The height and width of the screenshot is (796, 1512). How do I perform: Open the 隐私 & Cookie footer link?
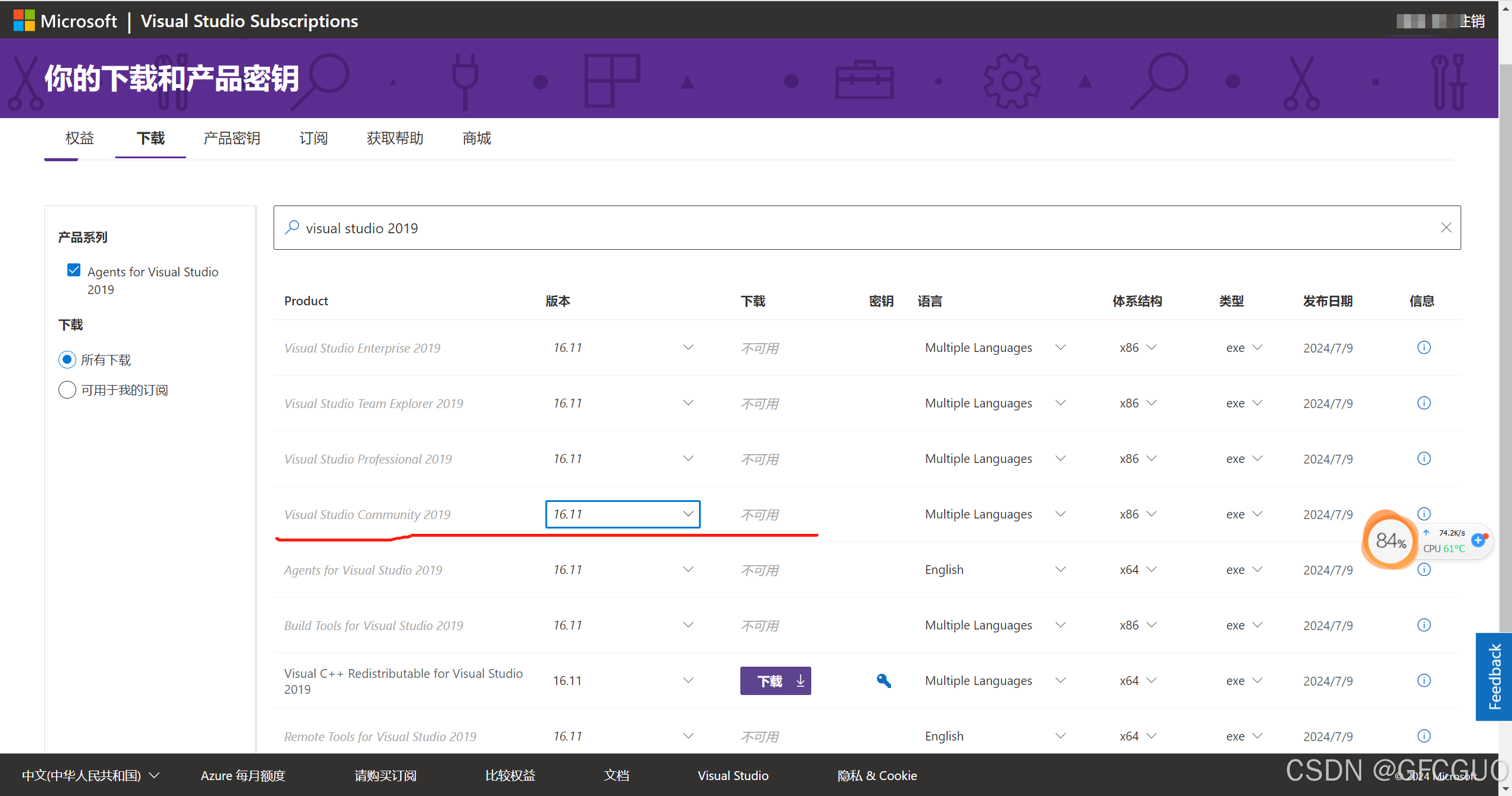877,775
